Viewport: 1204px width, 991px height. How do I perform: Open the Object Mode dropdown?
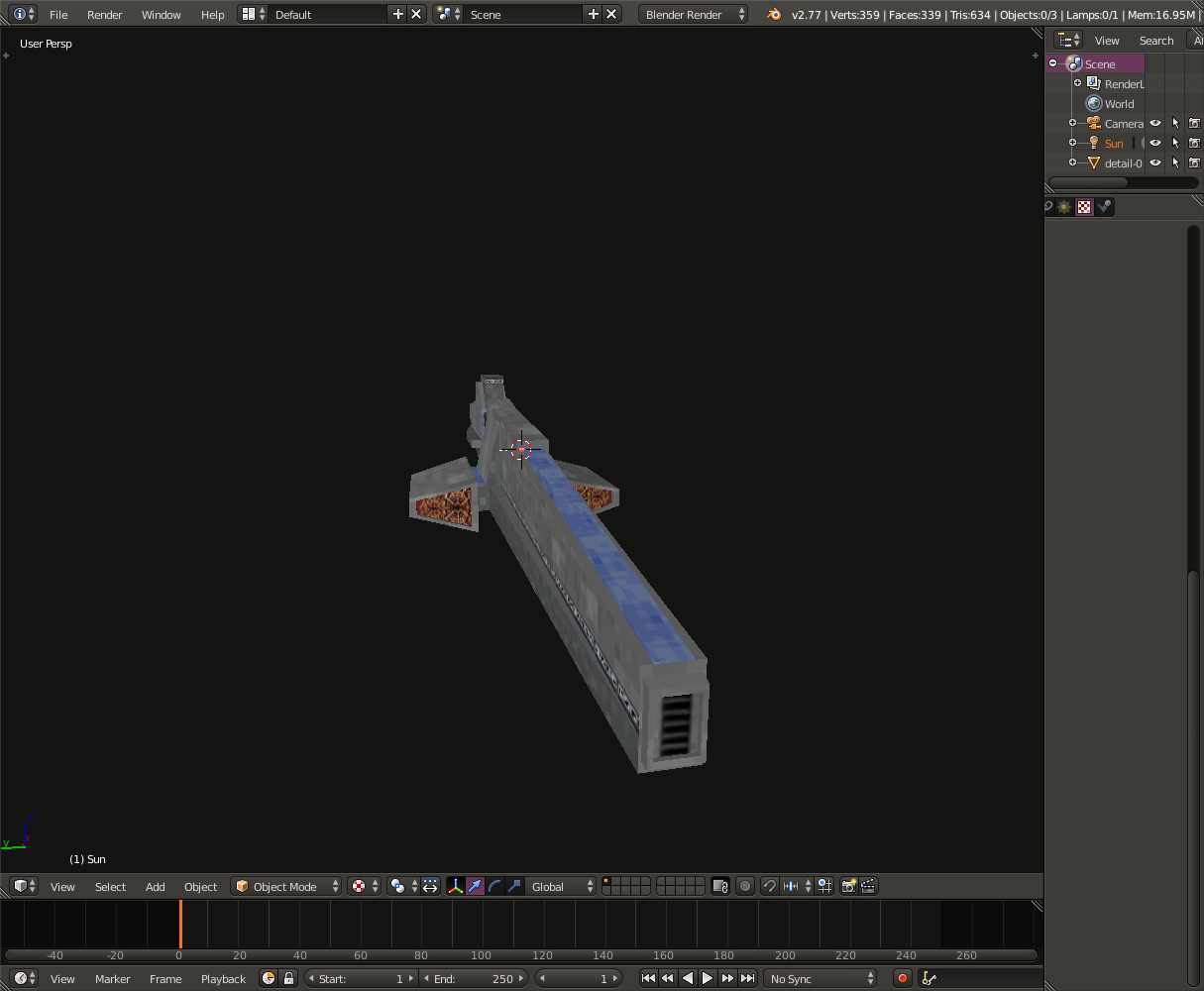click(285, 886)
